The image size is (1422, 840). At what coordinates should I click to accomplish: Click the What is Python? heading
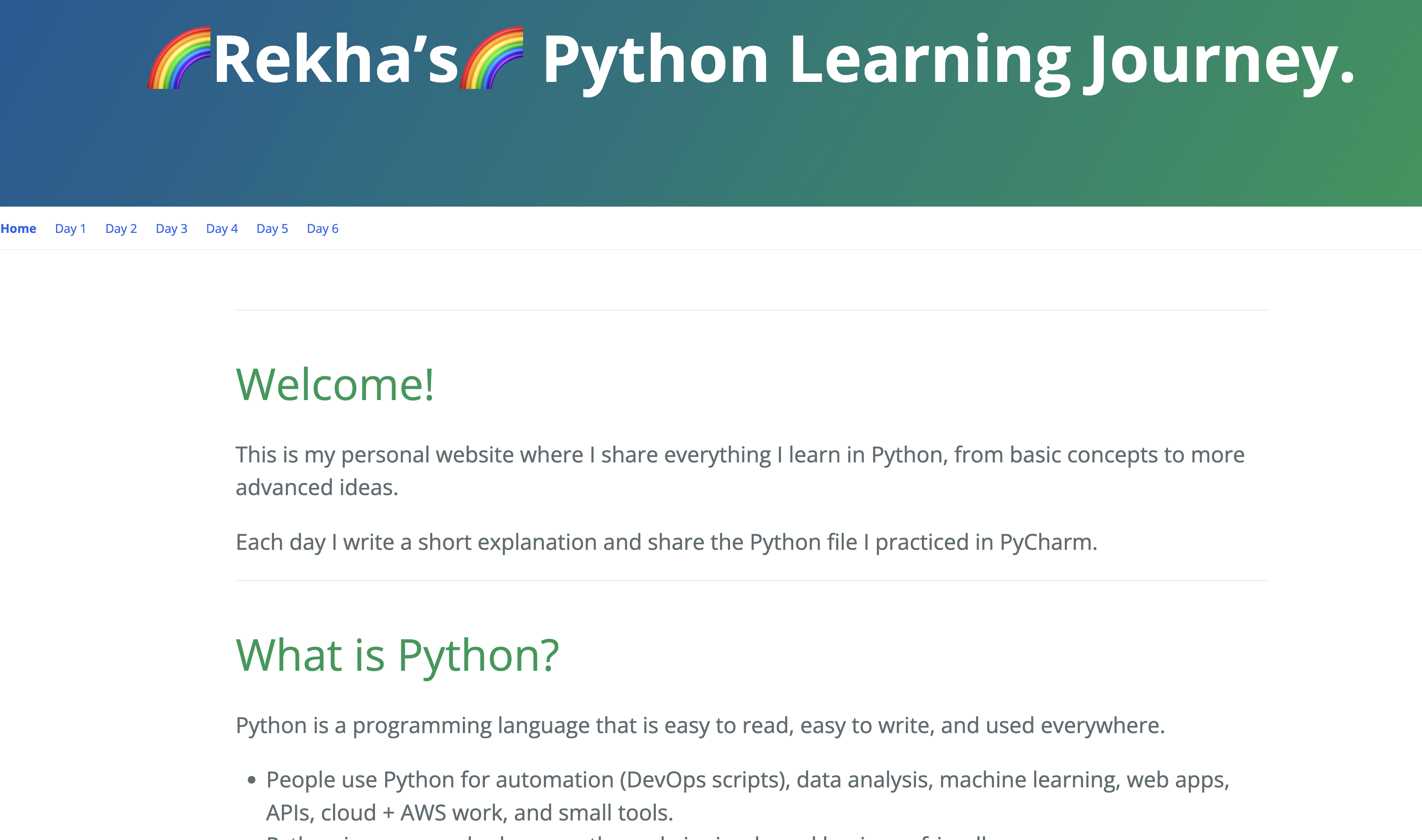click(397, 657)
